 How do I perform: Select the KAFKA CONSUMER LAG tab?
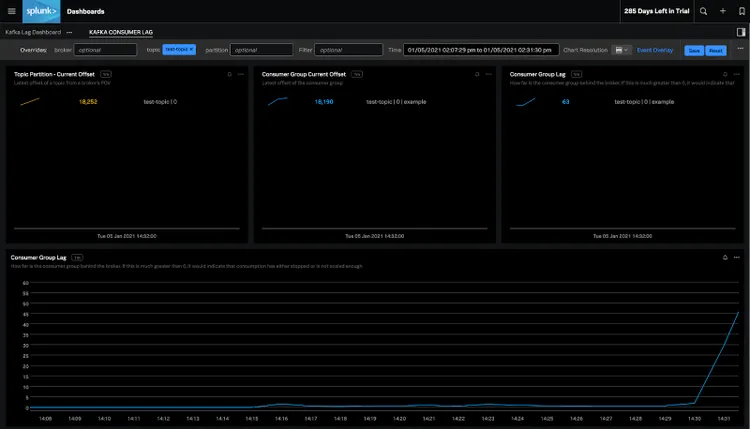click(121, 32)
